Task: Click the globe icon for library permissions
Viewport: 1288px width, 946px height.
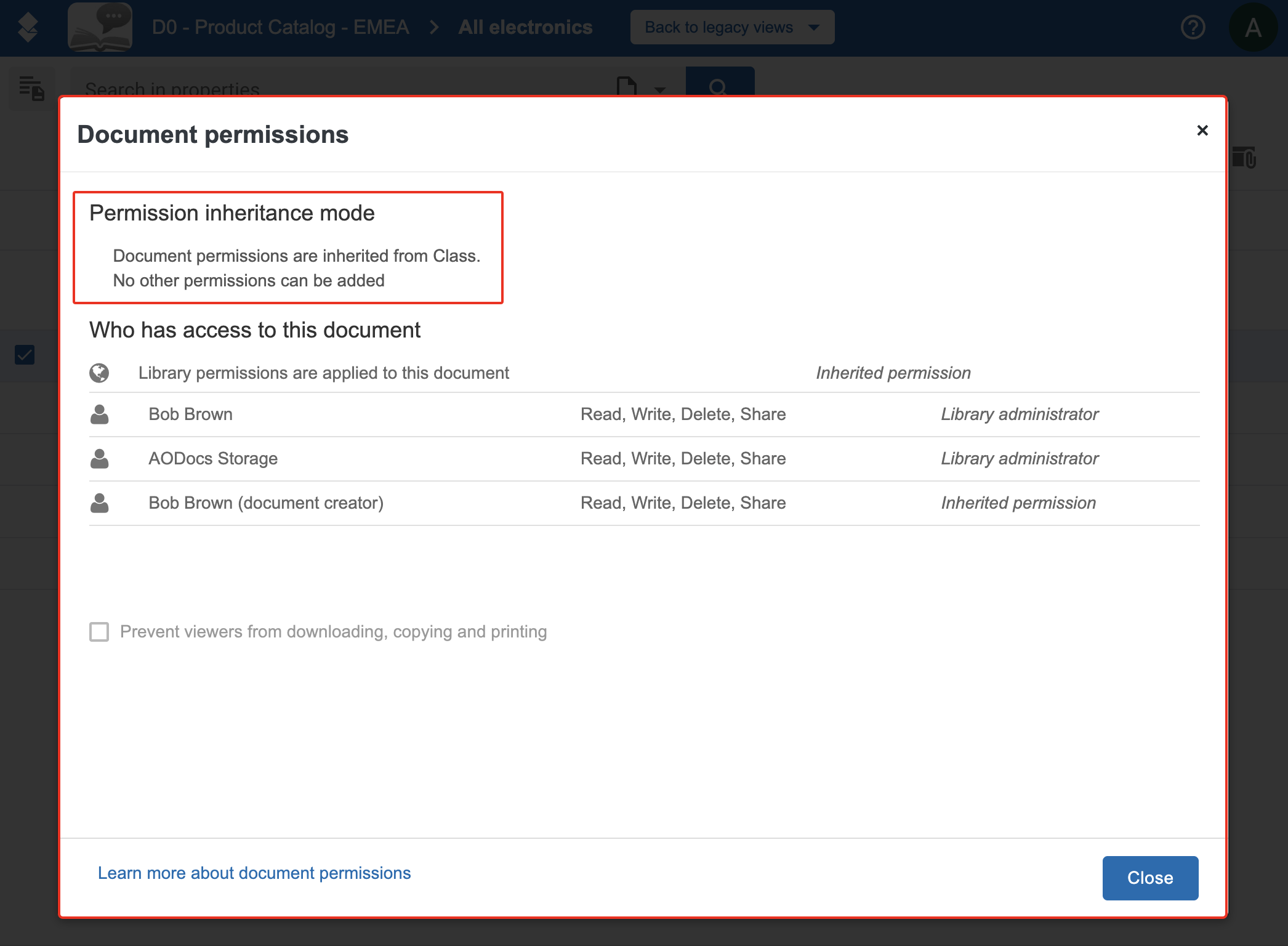Action: pos(99,373)
